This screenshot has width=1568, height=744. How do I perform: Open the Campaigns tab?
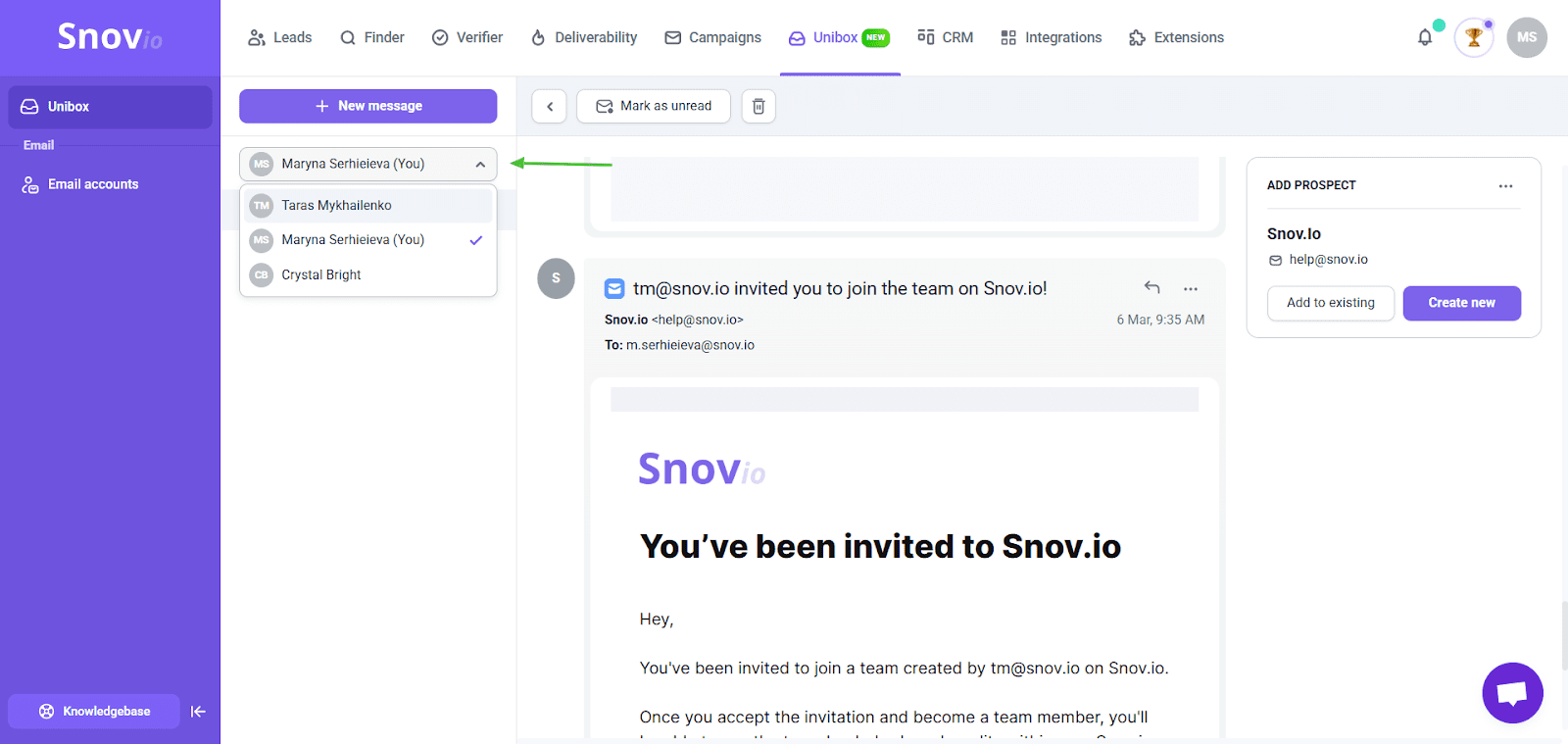[712, 38]
